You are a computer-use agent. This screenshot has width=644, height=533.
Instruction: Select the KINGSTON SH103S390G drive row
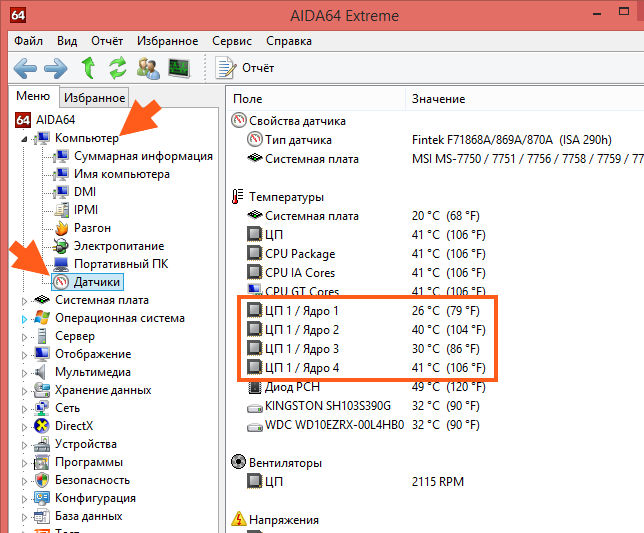coord(363,406)
